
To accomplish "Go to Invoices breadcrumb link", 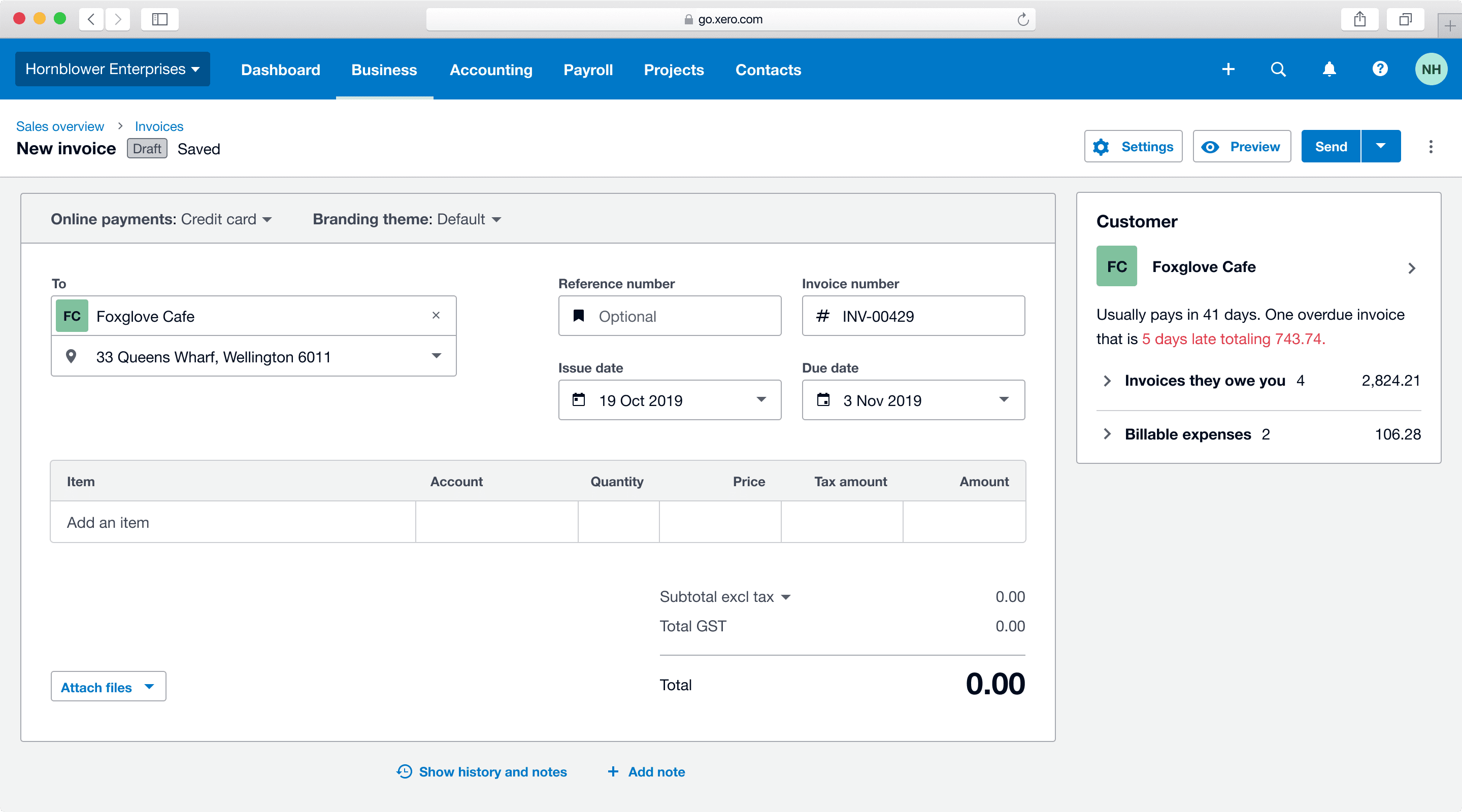I will (x=159, y=126).
